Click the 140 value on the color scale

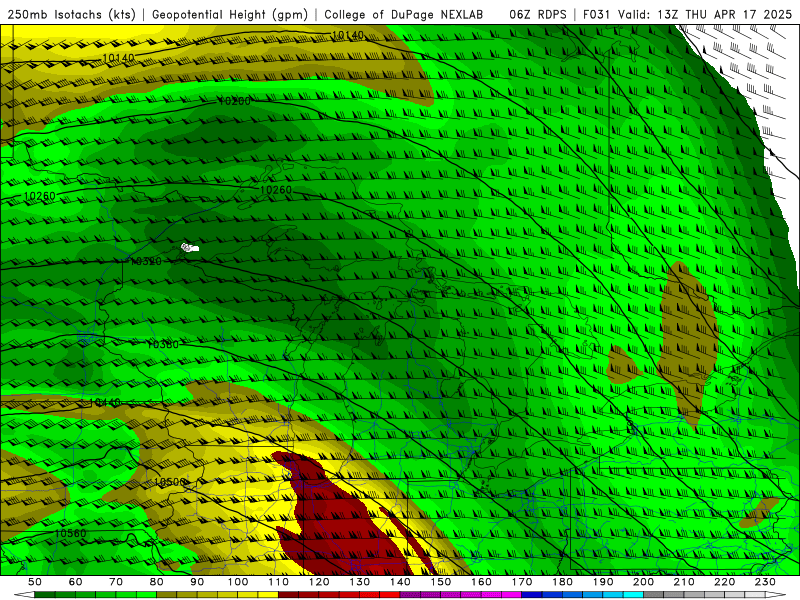click(401, 582)
